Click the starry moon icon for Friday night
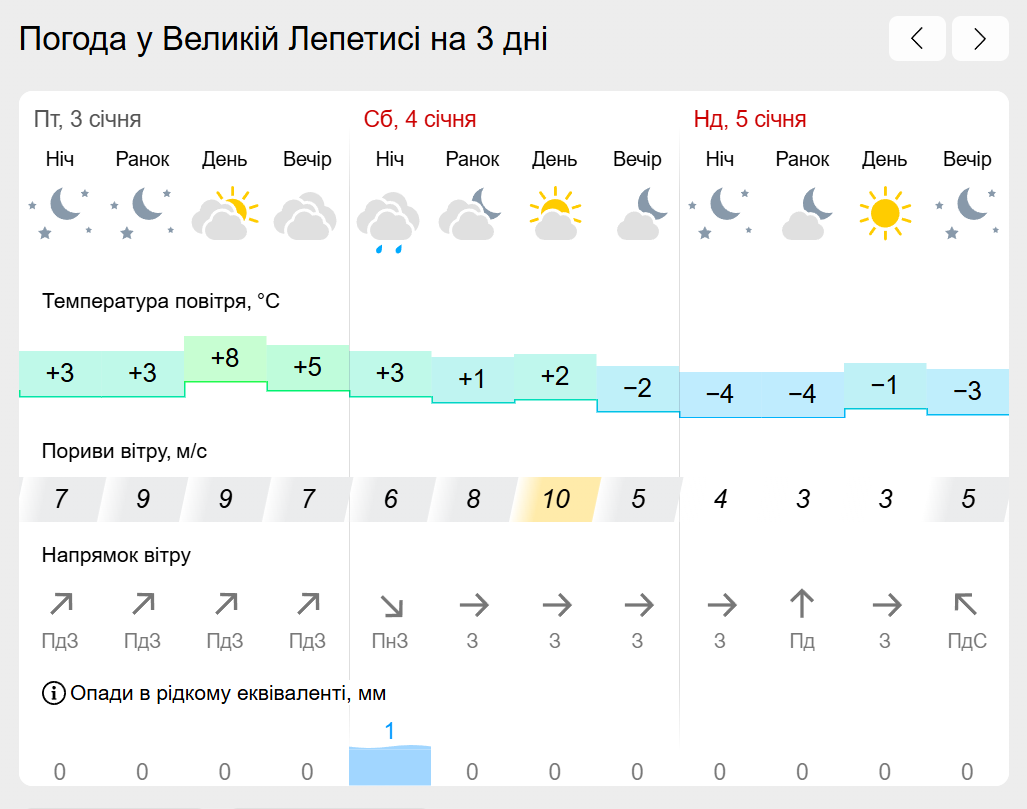 (60, 212)
